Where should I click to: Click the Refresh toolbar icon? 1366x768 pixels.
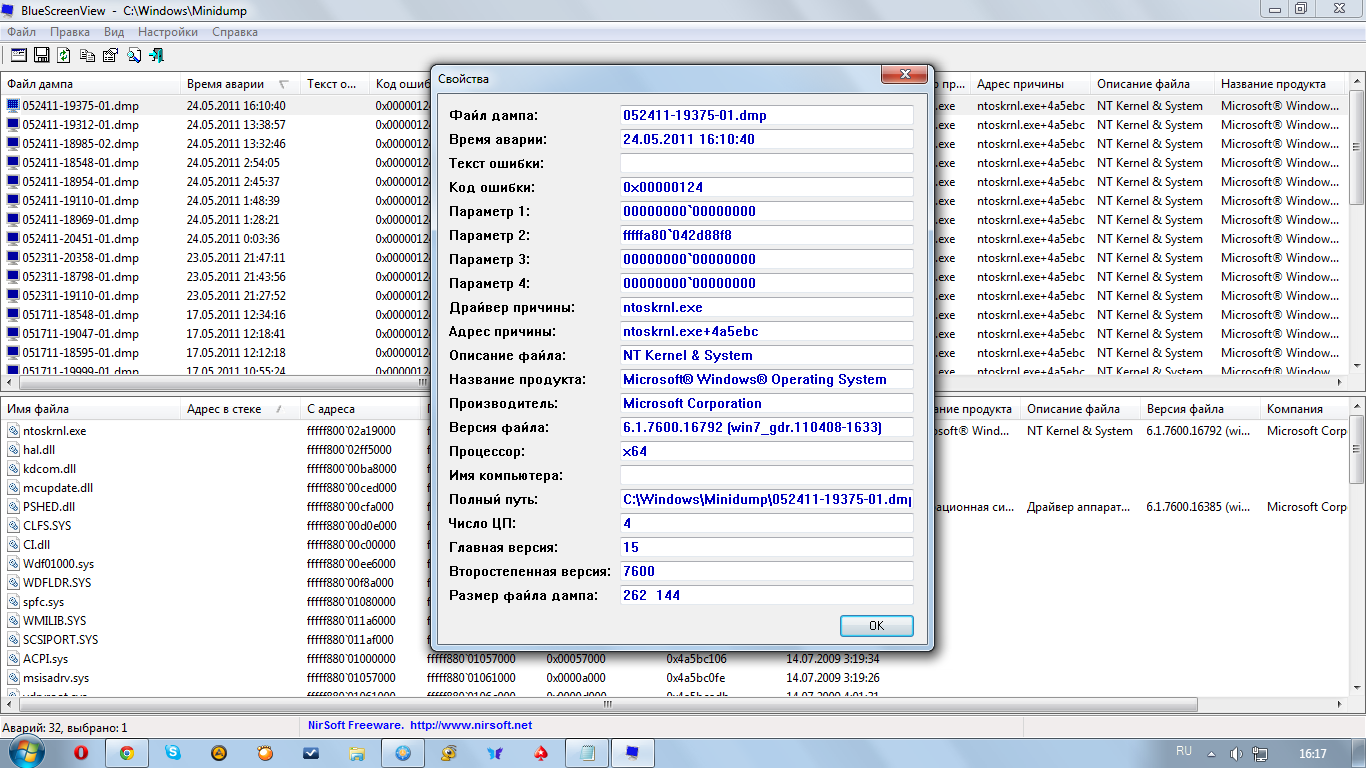[64, 55]
